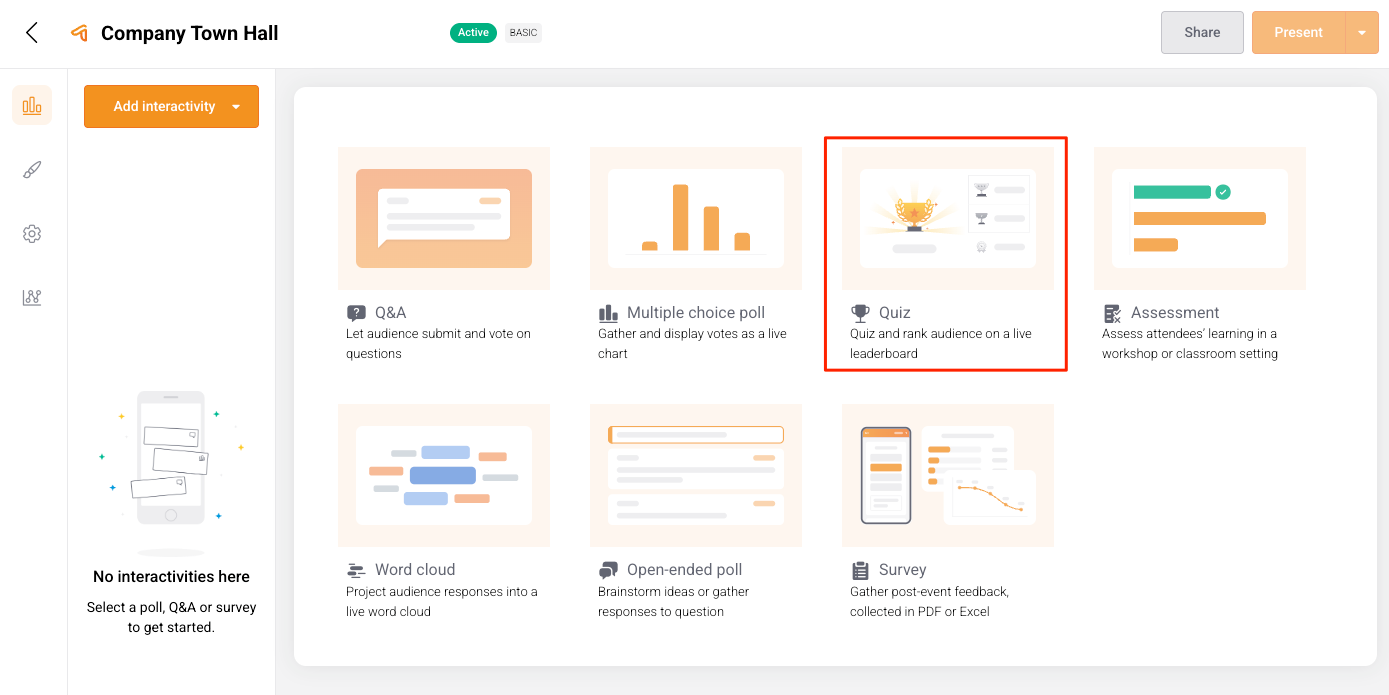Open the settings gear in sidebar
This screenshot has width=1389, height=695.
click(x=32, y=234)
